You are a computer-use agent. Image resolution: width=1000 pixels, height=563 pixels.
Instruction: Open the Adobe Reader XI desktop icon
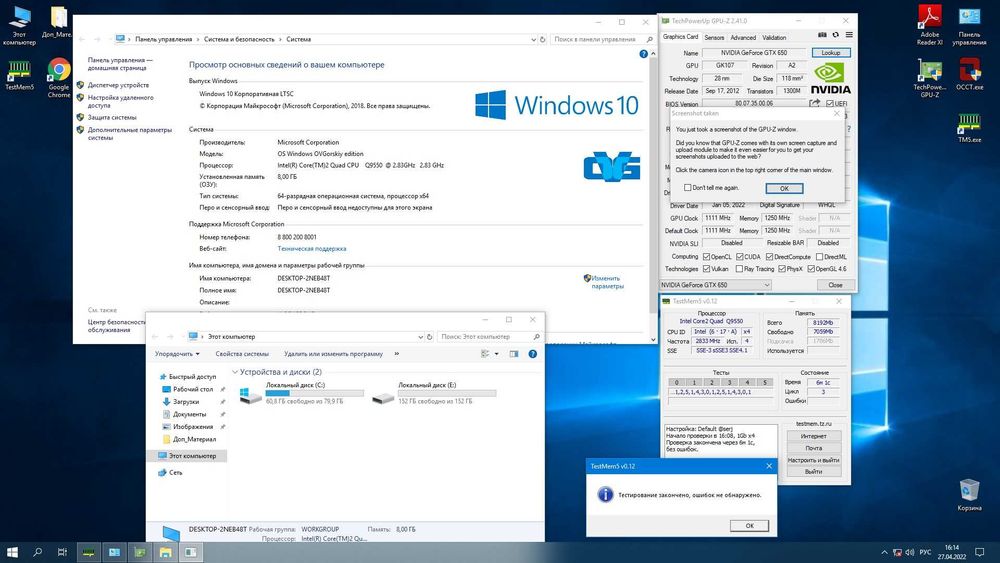point(929,26)
